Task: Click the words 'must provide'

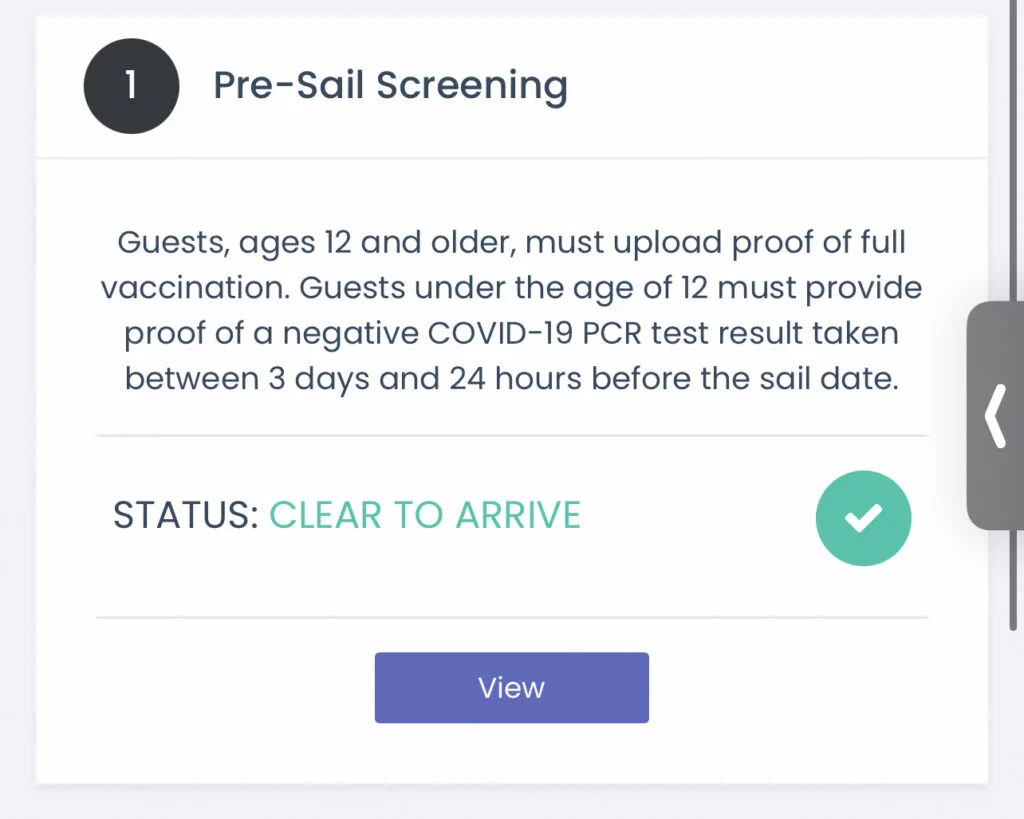Action: (x=820, y=288)
